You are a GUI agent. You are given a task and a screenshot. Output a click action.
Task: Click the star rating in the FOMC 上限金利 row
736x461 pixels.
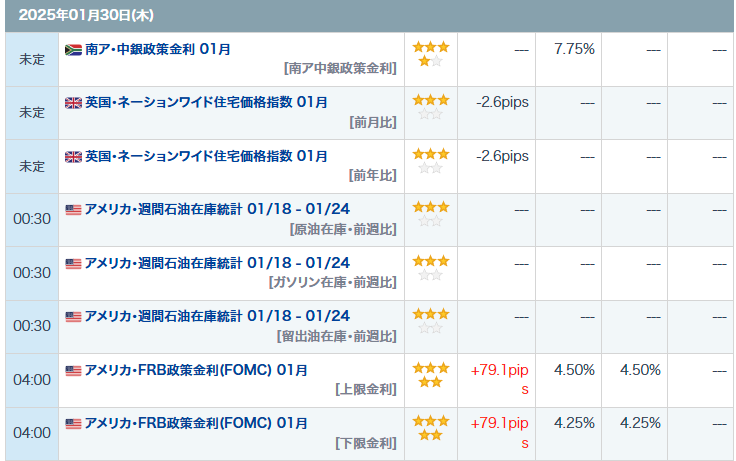pyautogui.click(x=431, y=376)
